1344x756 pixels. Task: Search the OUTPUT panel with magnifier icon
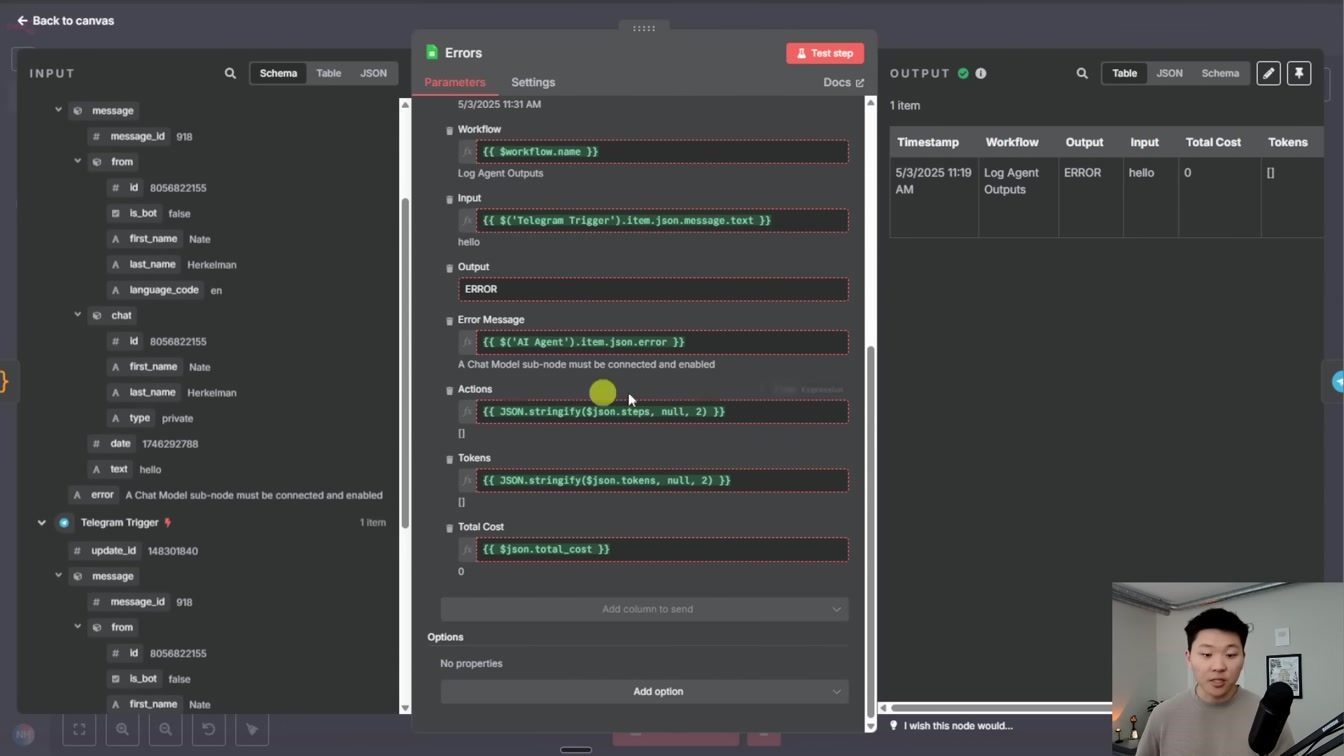1082,73
